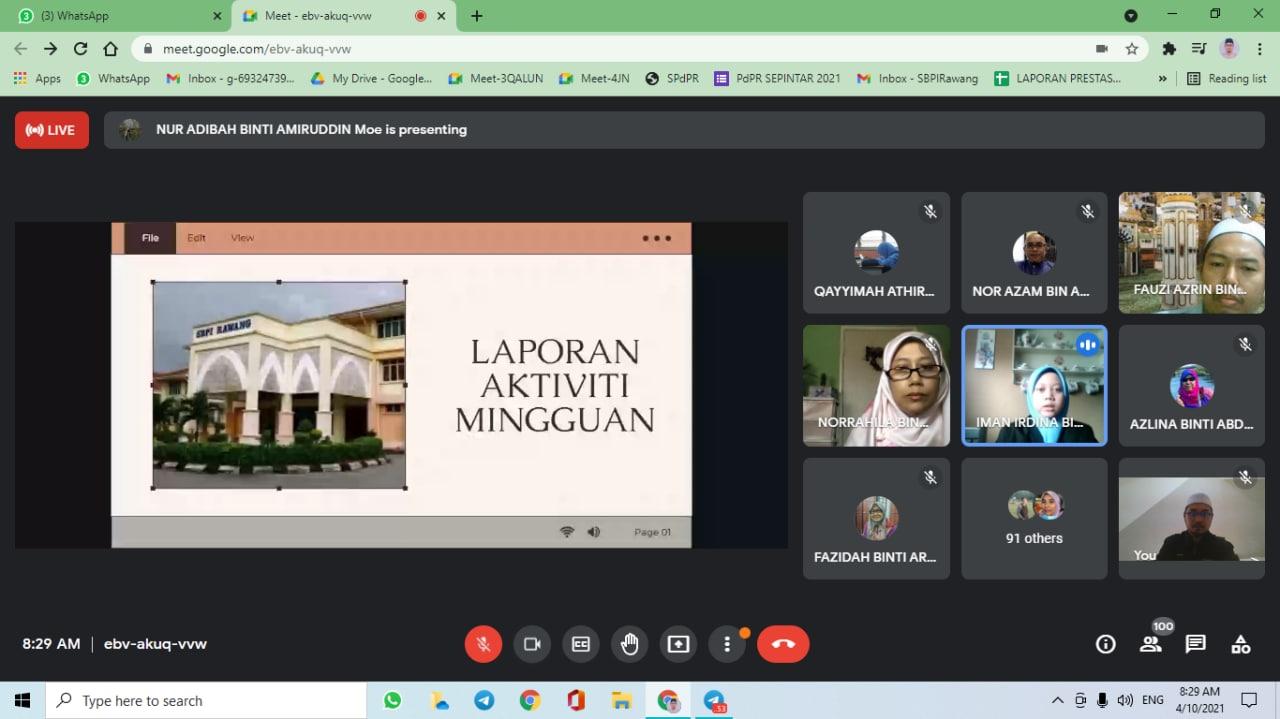This screenshot has height=719, width=1280.
Task: Leave the call with the red hang-up button
Action: pyautogui.click(x=783, y=644)
